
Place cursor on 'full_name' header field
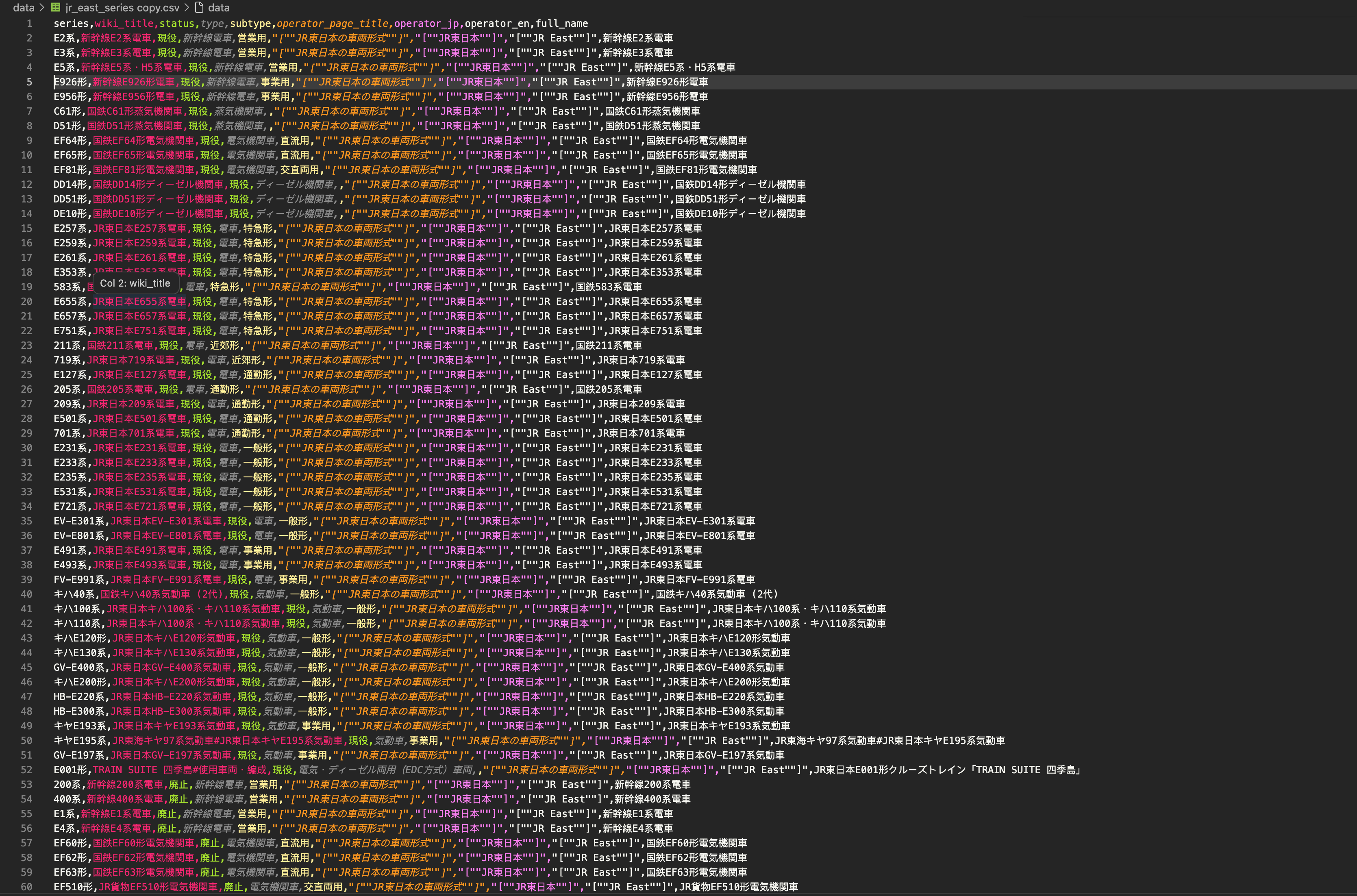tap(562, 24)
